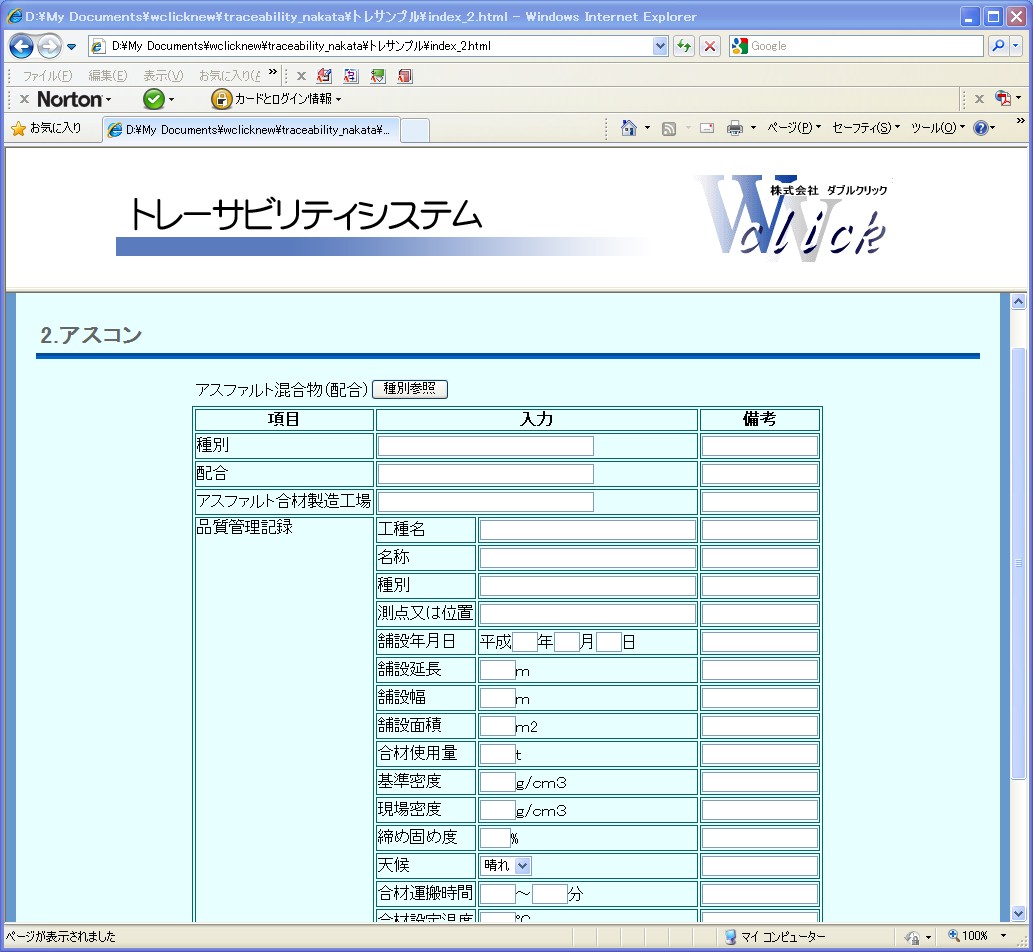1033x952 pixels.
Task: Close the Adobe PDF toolbar beside the menu bar
Action: 301,76
